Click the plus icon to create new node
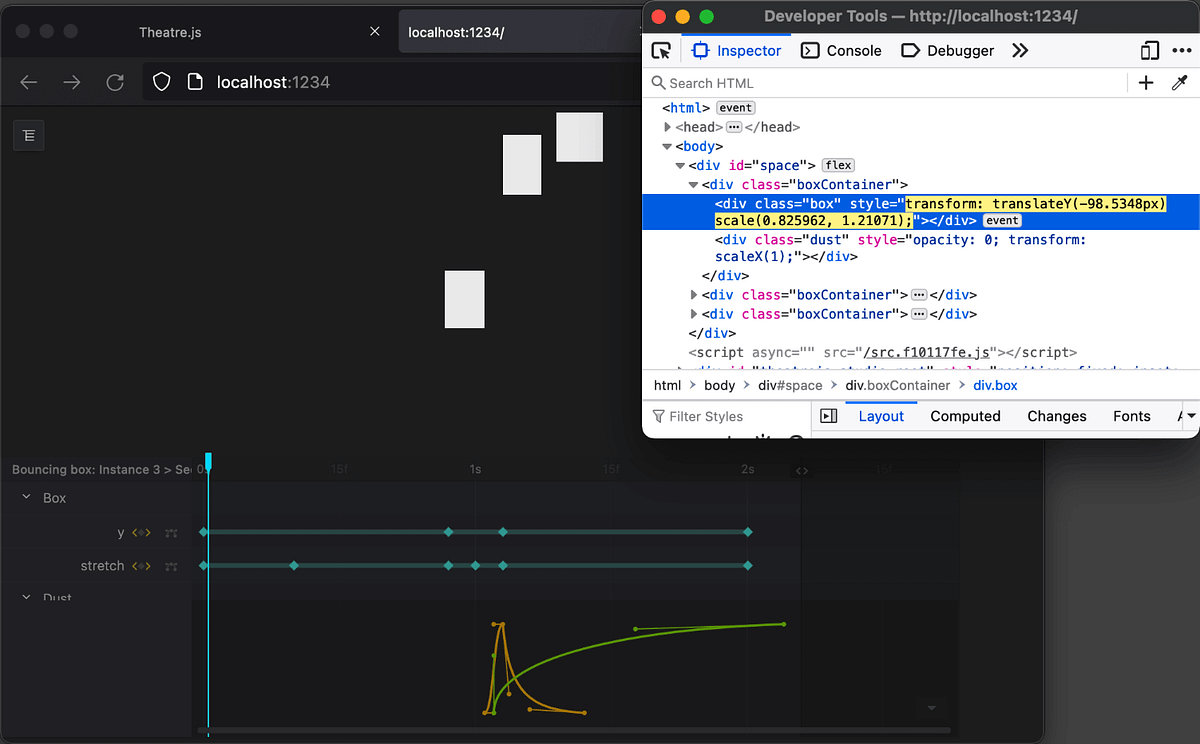This screenshot has height=744, width=1200. [1146, 82]
